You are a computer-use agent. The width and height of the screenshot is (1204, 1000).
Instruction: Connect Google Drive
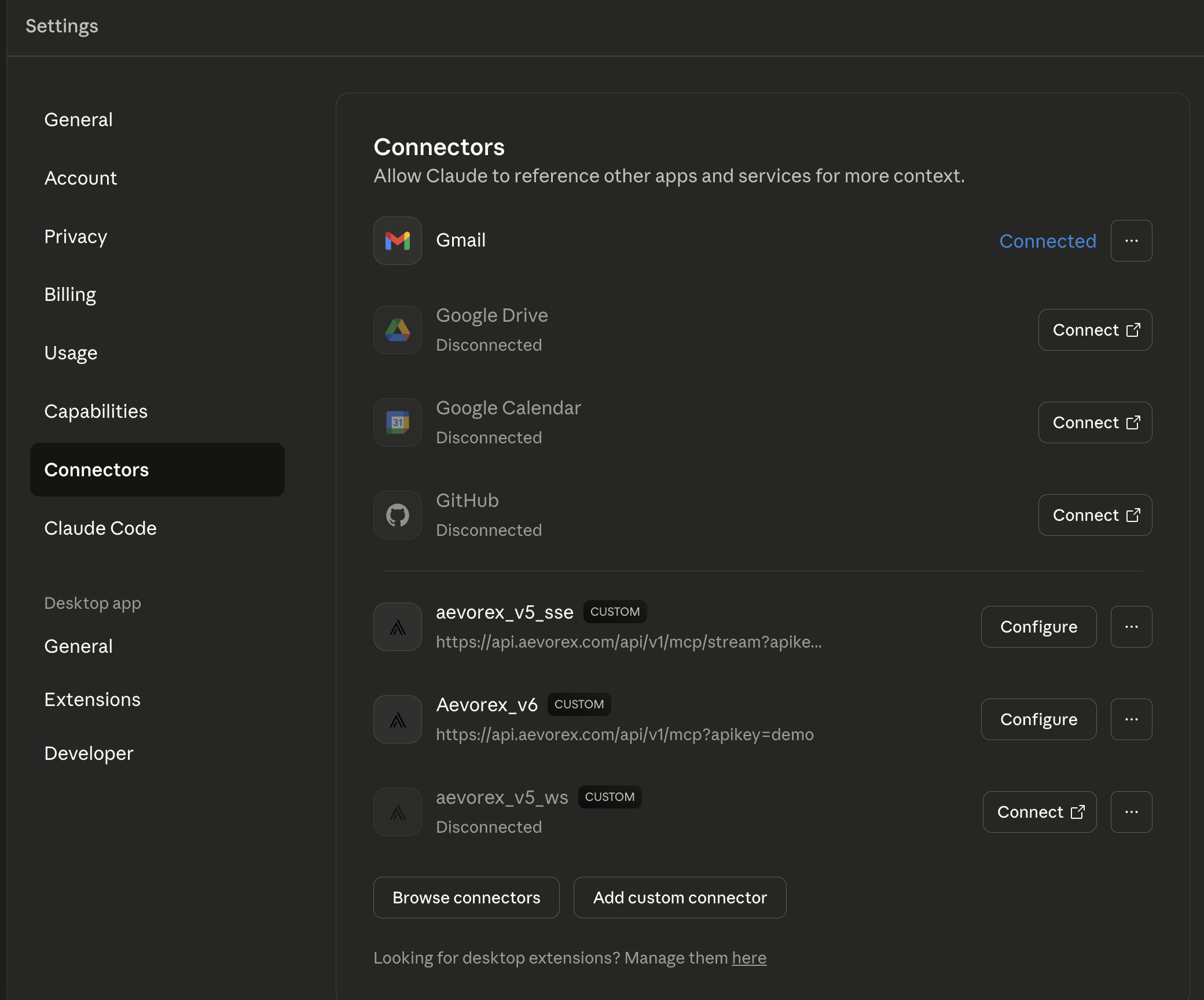point(1095,329)
